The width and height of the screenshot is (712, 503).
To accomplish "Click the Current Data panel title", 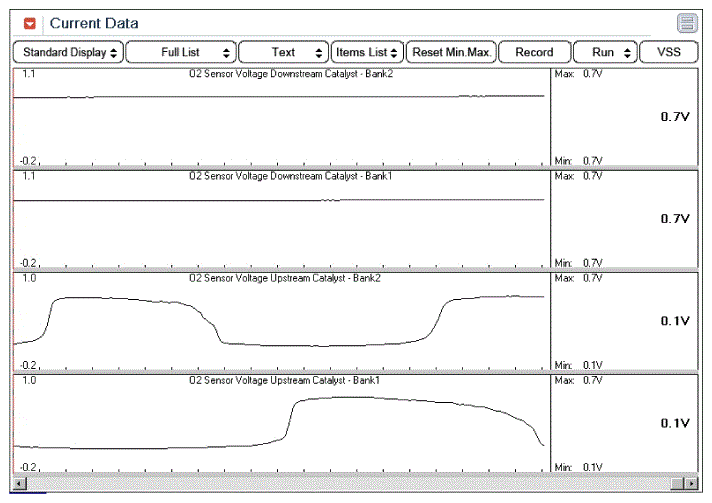I will pyautogui.click(x=94, y=23).
